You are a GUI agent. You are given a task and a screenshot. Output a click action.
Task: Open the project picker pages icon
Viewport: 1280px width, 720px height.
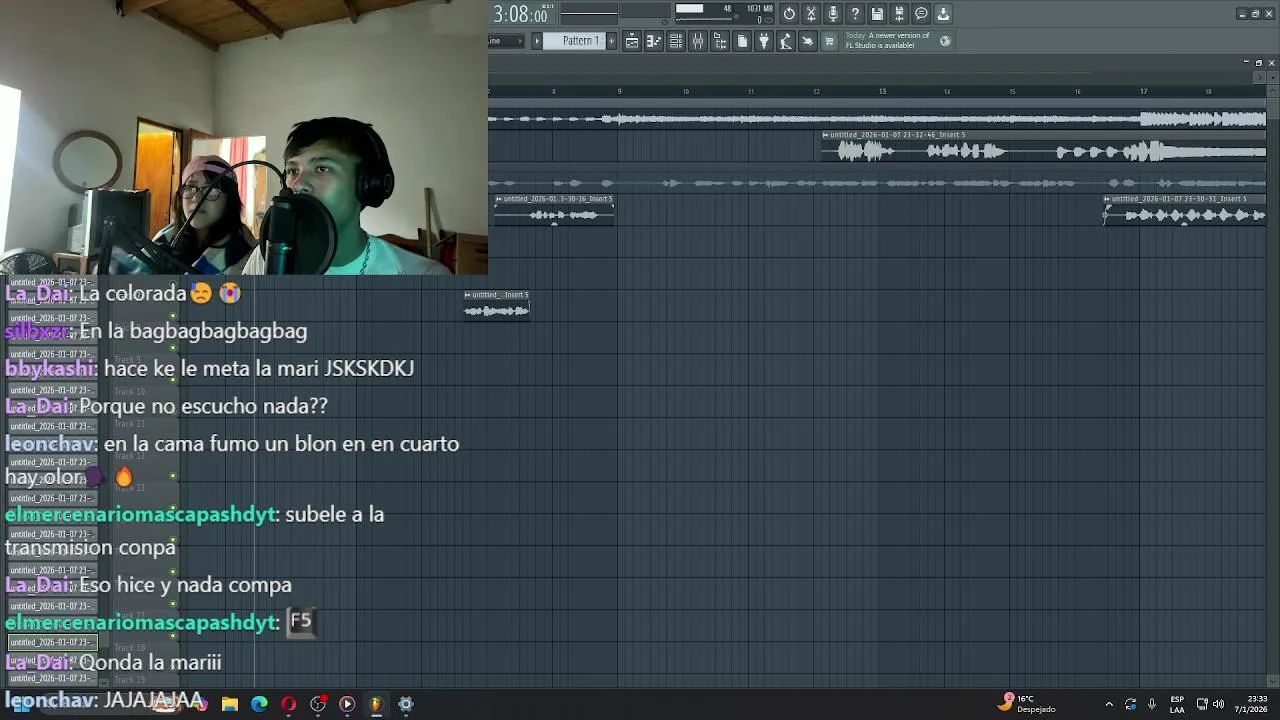(742, 41)
